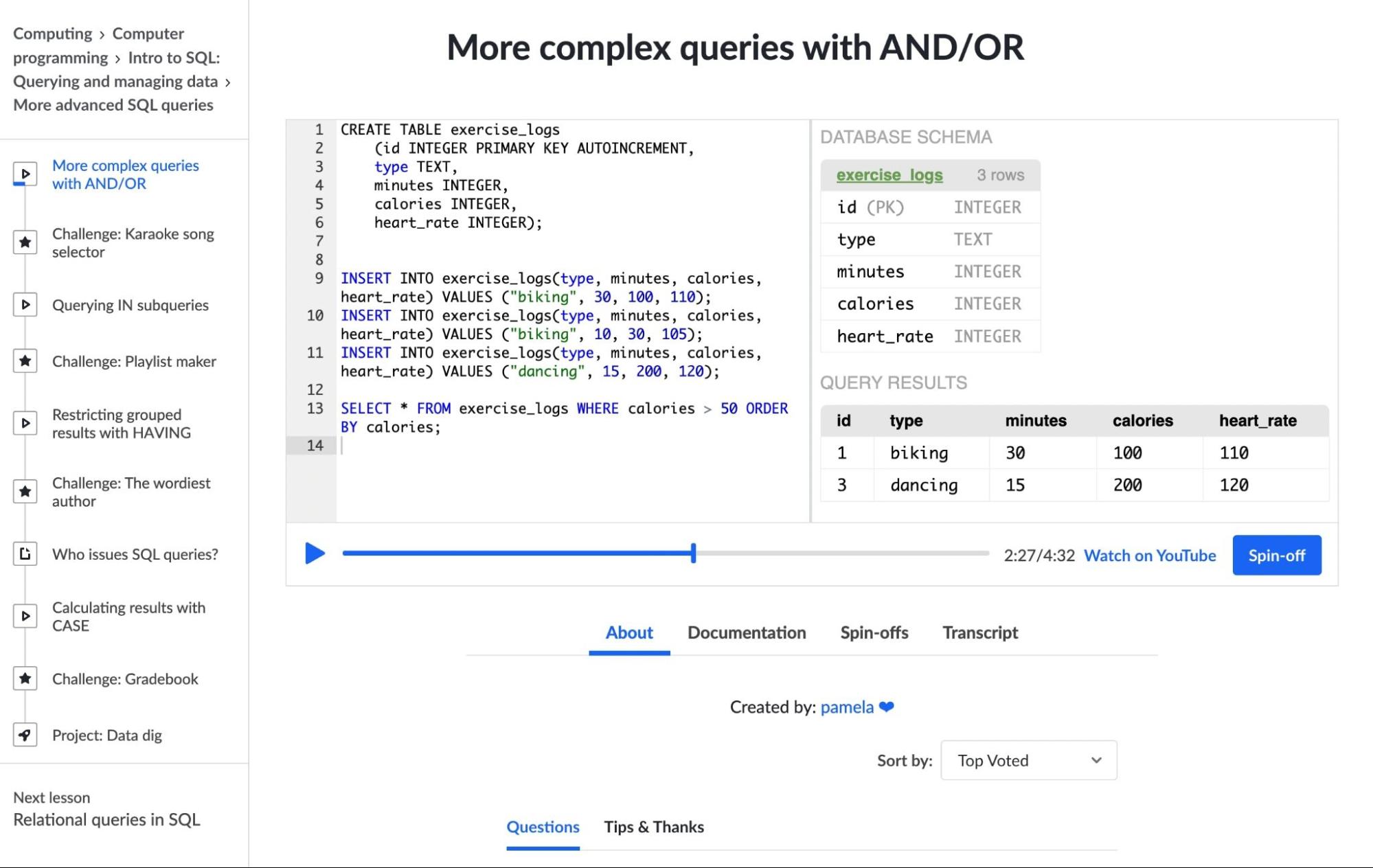Click the exercise_logs table name in the schema
1373x868 pixels.
[889, 175]
